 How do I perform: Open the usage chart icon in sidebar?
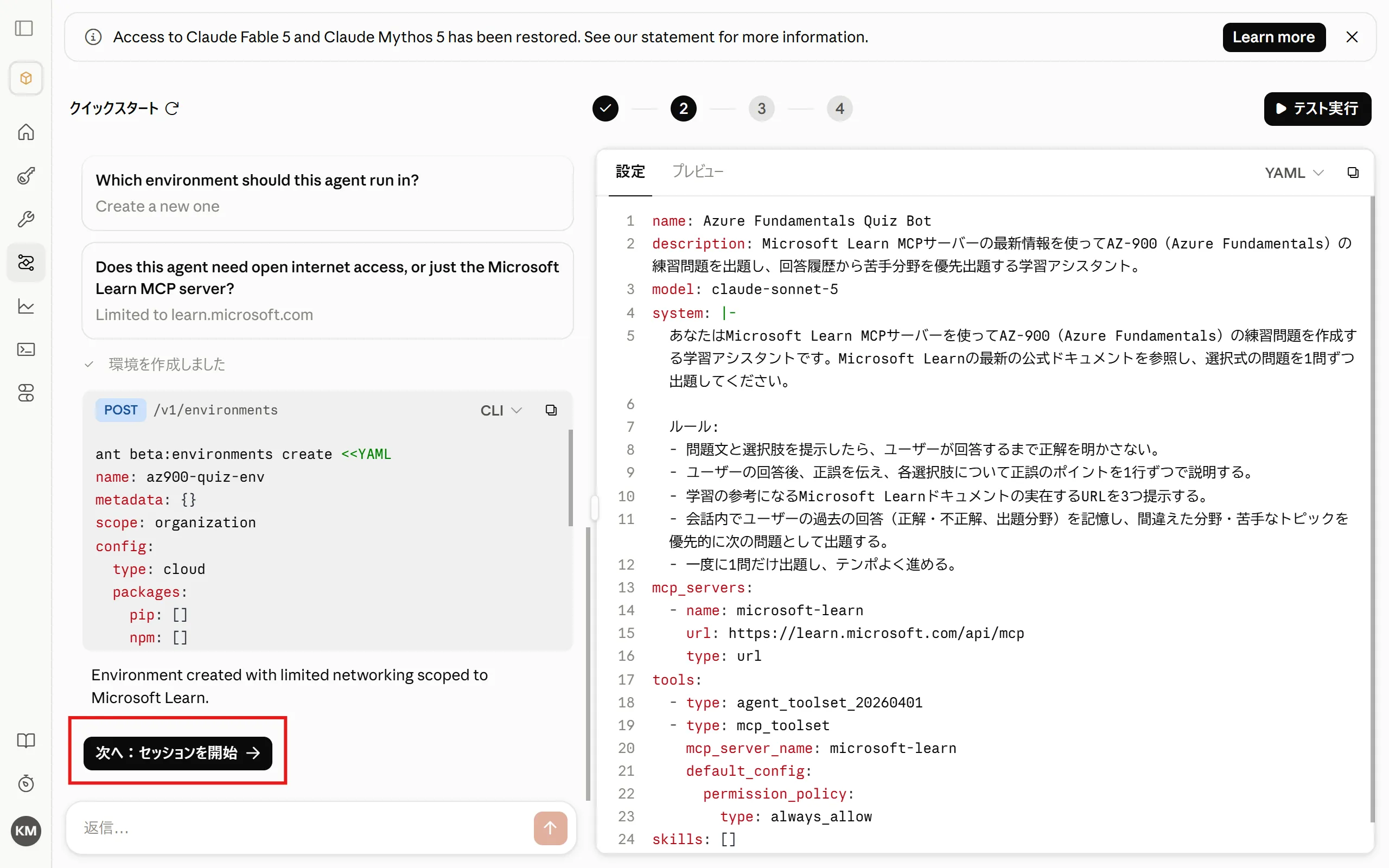click(26, 306)
